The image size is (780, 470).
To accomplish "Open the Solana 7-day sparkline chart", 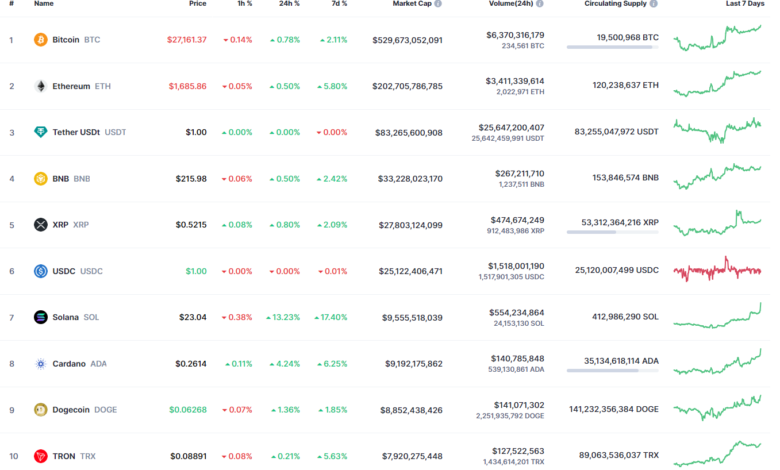I will pos(717,316).
